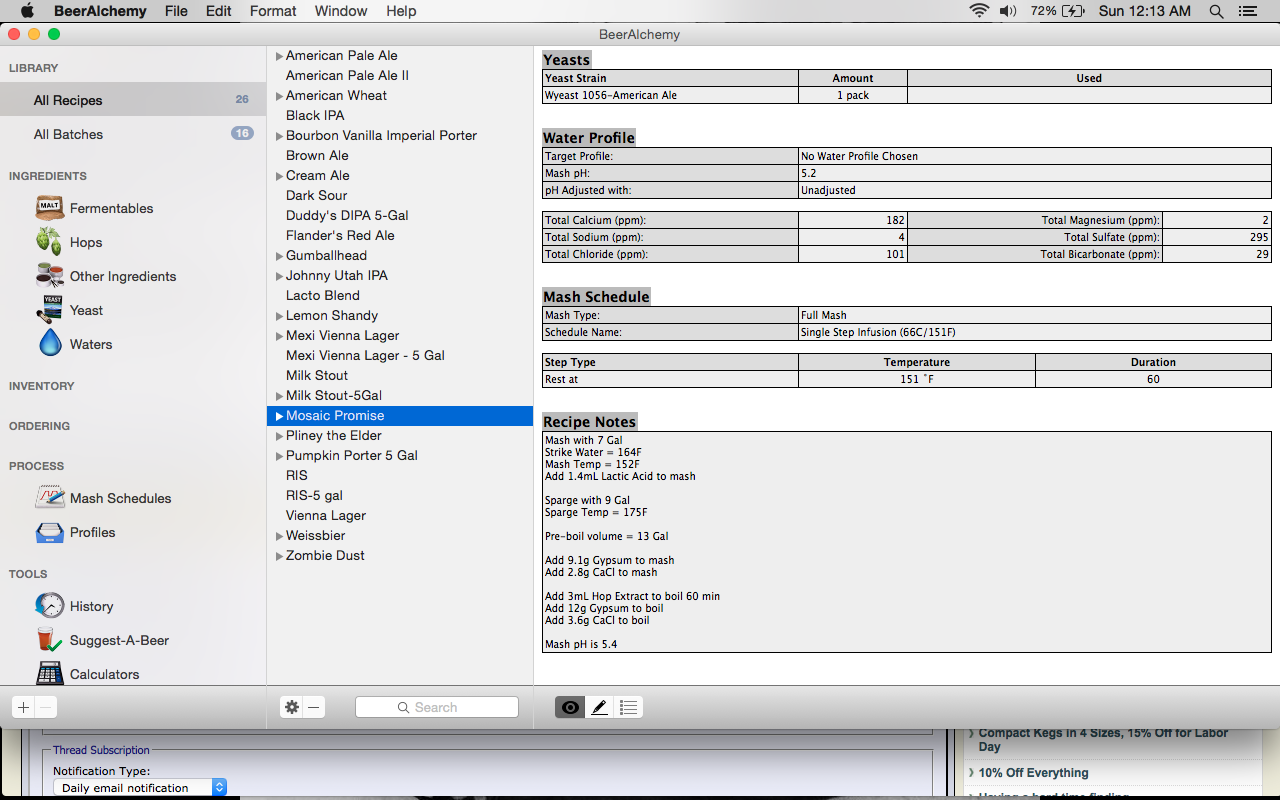Open the Notification Center icon

[1247, 11]
